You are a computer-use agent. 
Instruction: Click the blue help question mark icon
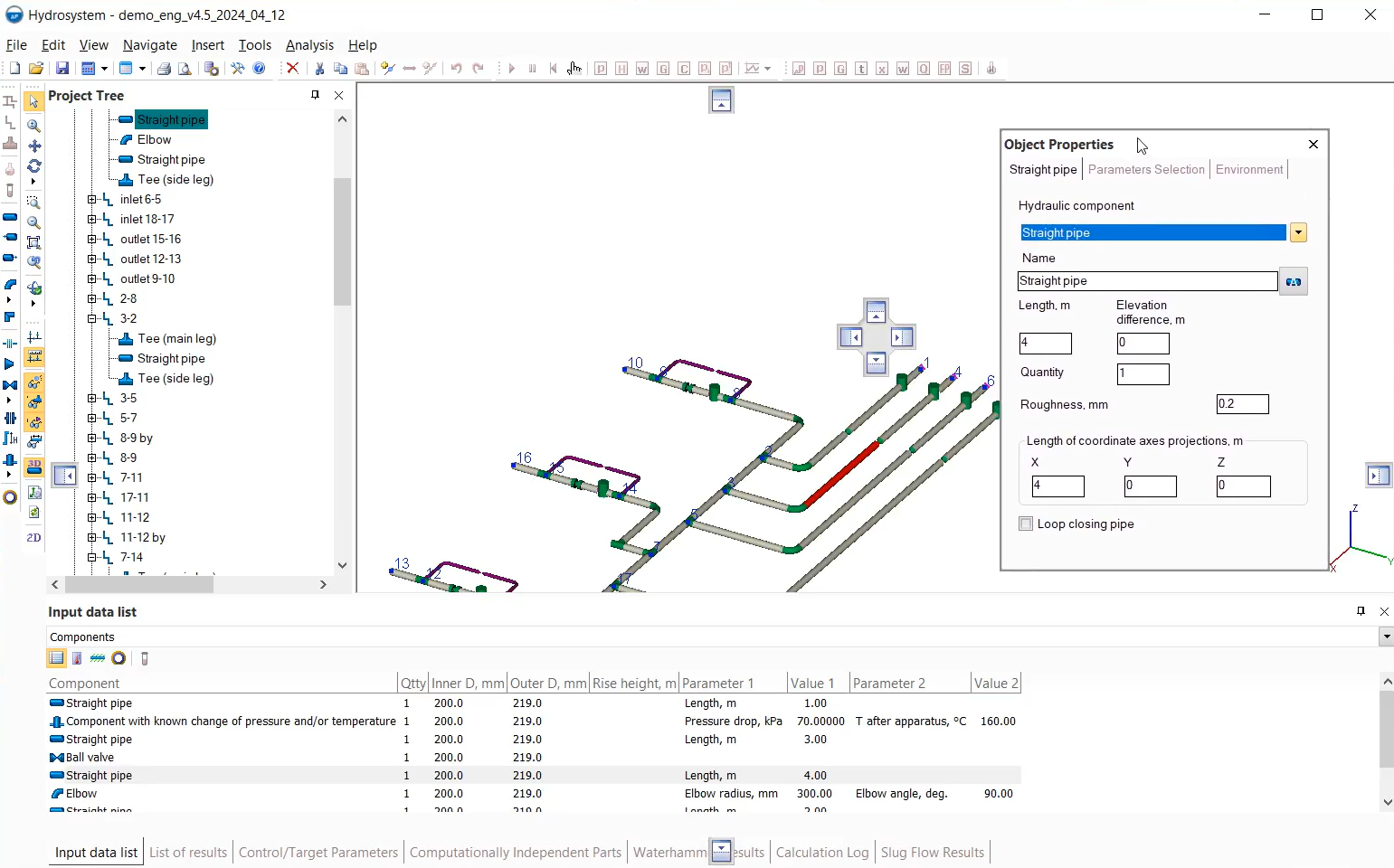tap(260, 69)
